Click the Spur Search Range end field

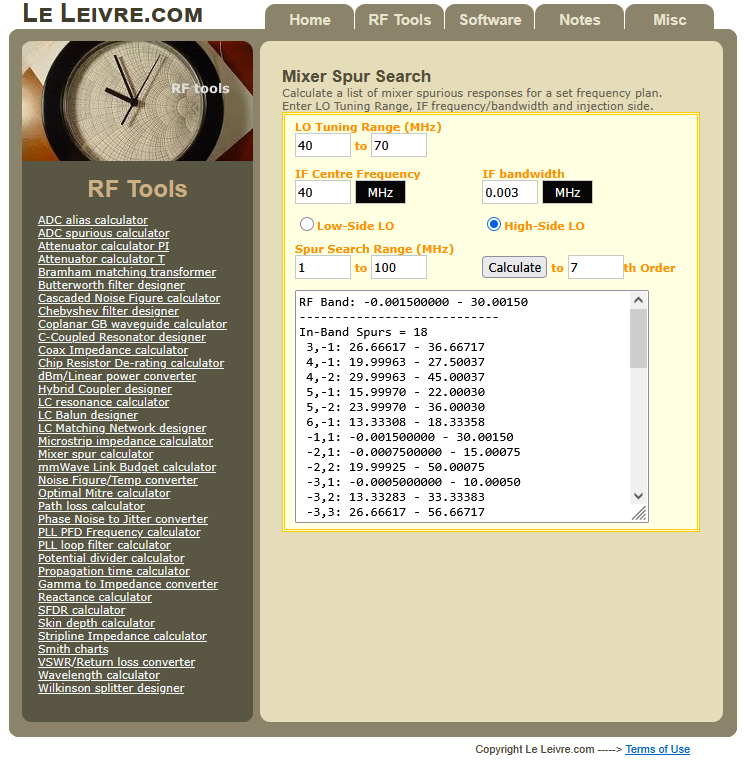click(398, 267)
